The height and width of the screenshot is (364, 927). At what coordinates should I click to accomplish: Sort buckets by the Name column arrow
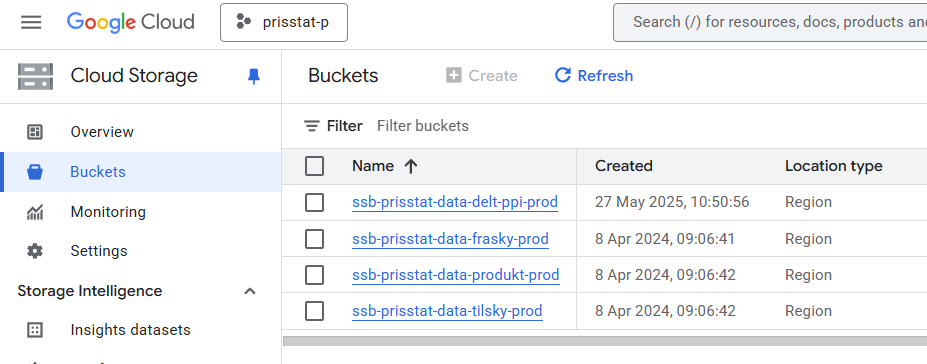click(411, 167)
